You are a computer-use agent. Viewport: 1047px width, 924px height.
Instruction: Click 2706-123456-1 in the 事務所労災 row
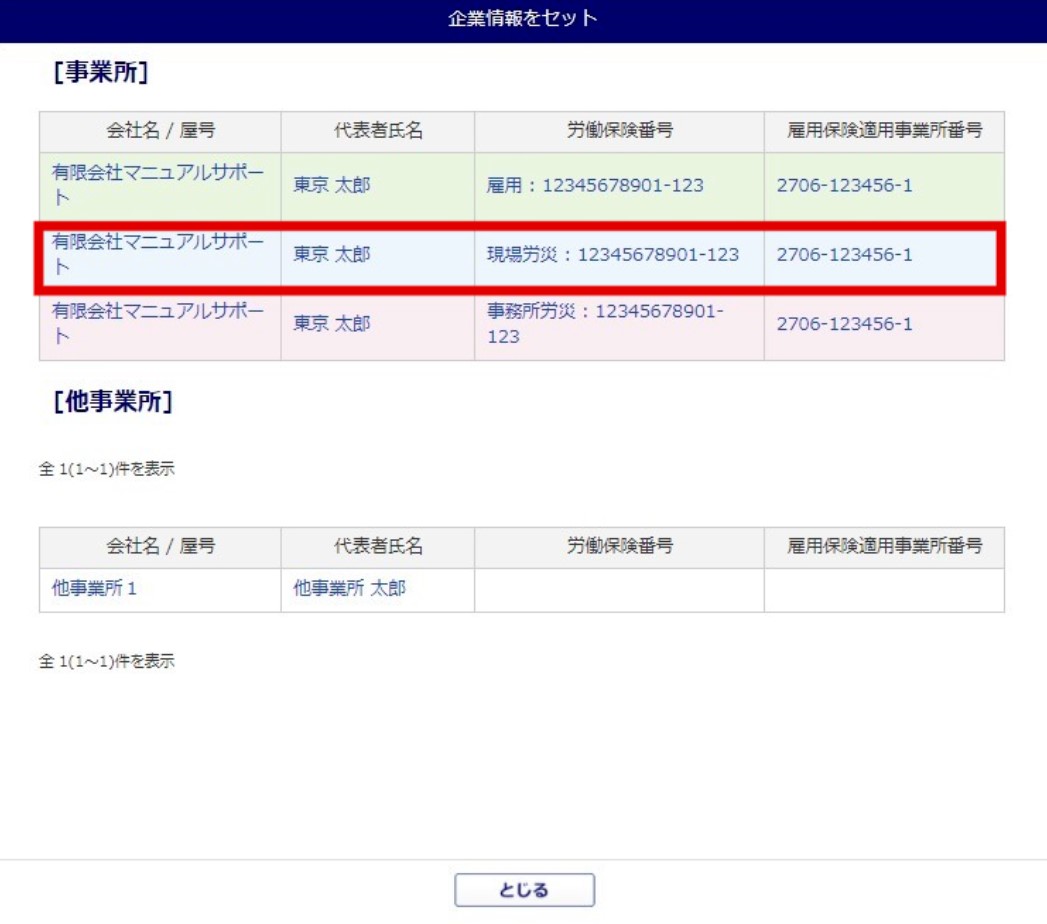coord(844,324)
